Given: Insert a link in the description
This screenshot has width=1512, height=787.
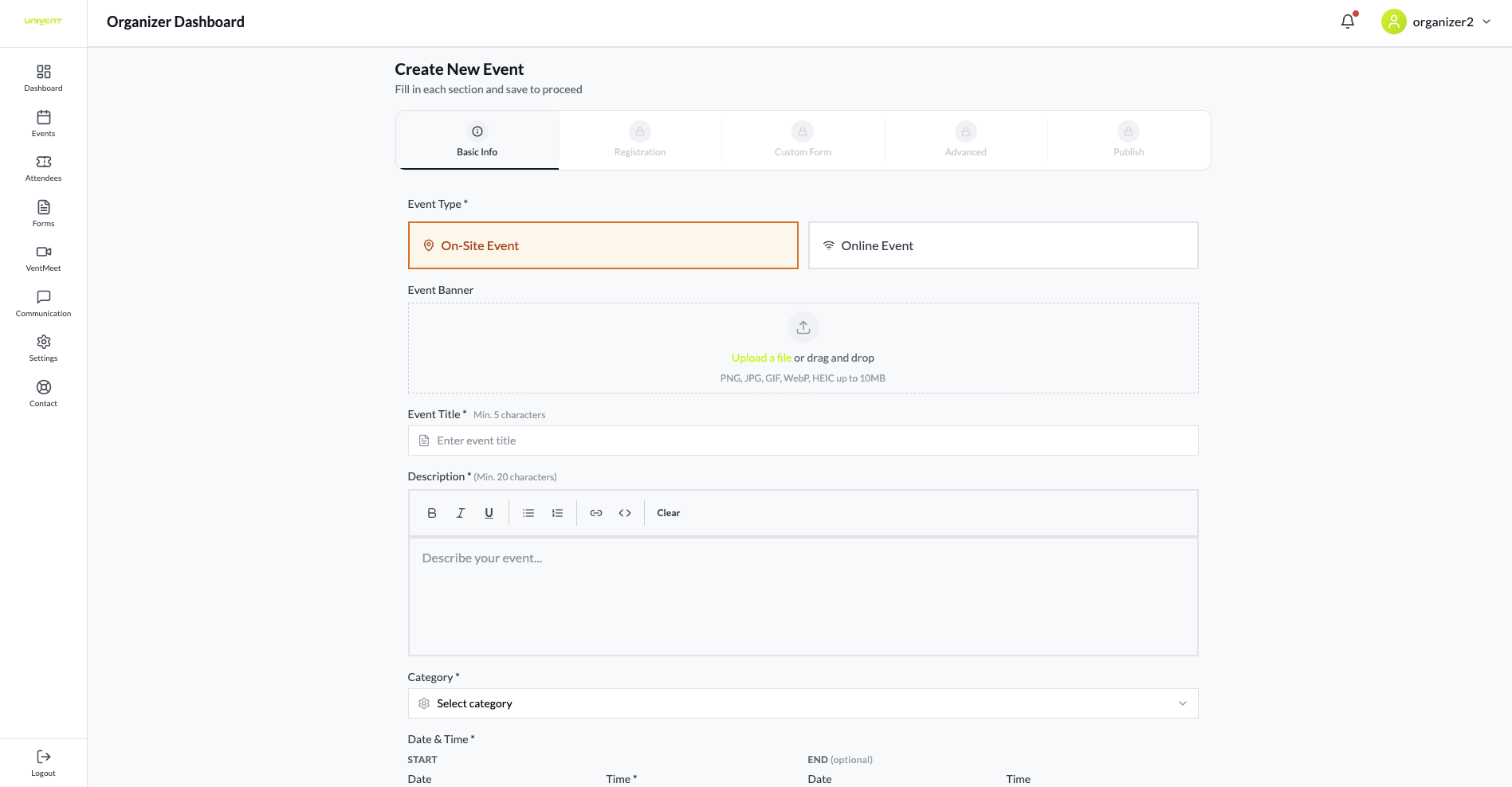Looking at the screenshot, I should pos(596,513).
